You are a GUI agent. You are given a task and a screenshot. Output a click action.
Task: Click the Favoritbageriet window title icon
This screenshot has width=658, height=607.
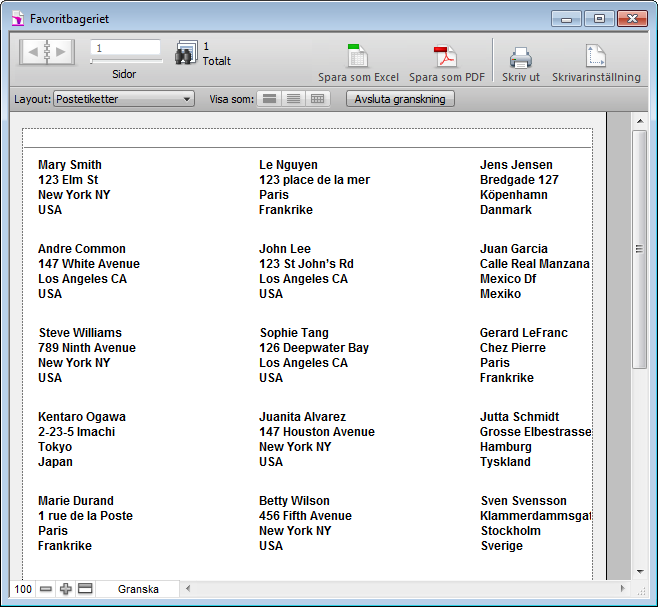point(18,19)
